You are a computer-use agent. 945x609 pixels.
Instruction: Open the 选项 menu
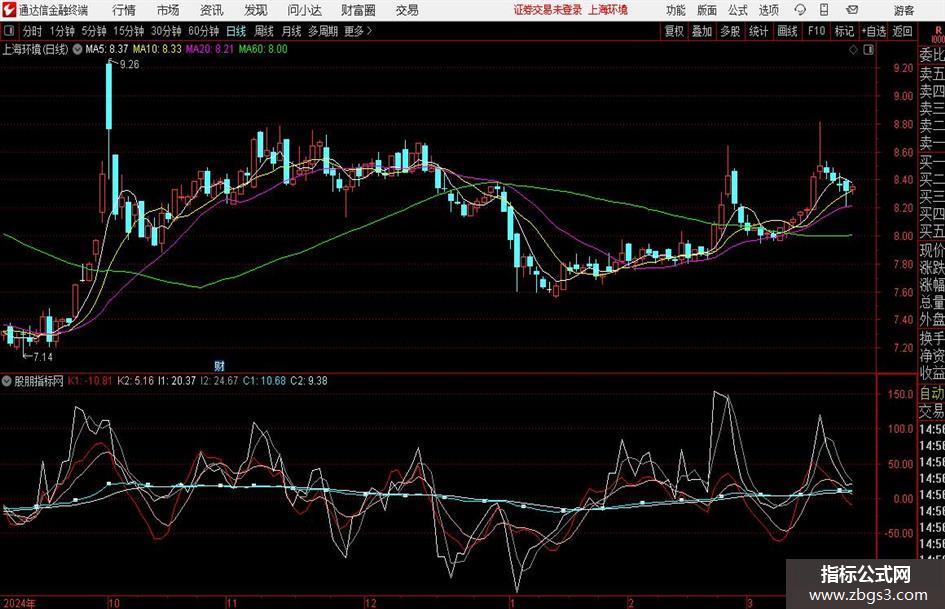click(x=768, y=10)
